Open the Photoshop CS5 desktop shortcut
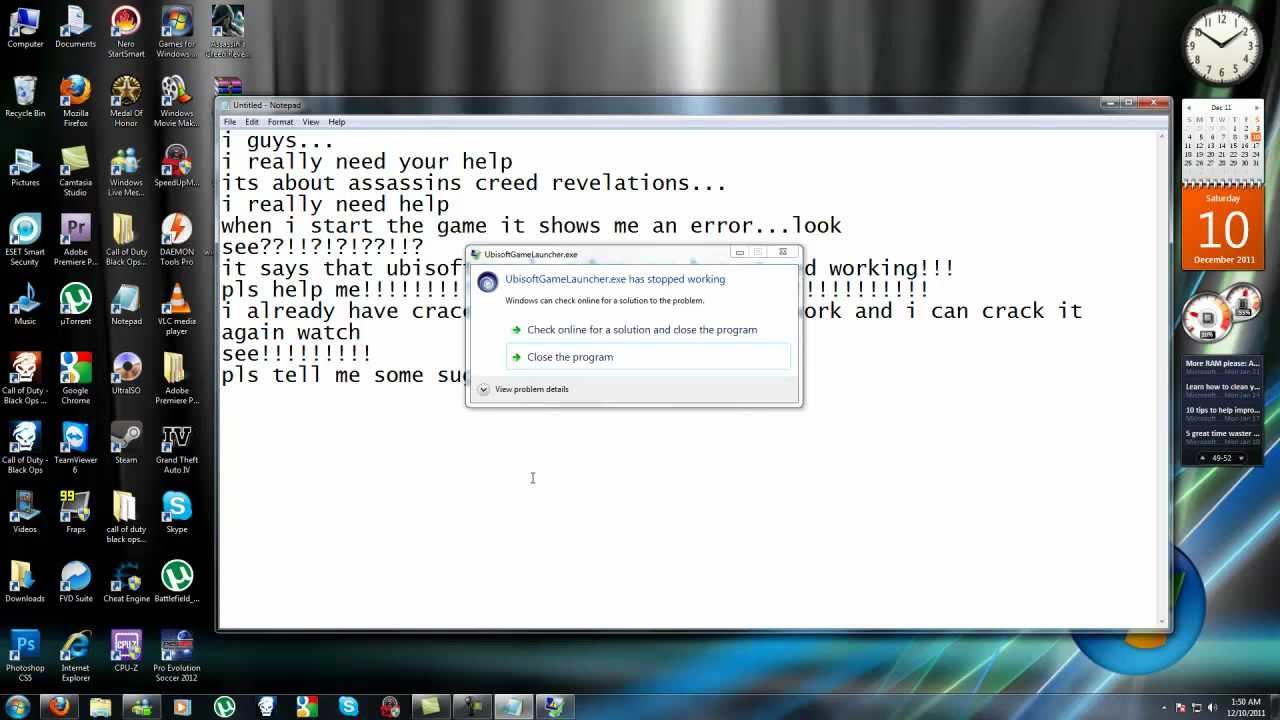Screen dimensions: 1280x720 [25, 655]
